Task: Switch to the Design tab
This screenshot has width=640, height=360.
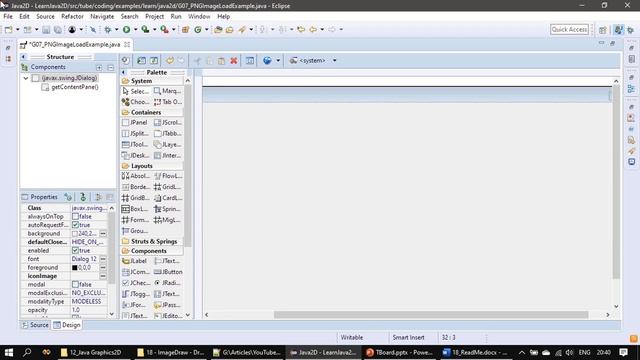Action: pos(67,325)
